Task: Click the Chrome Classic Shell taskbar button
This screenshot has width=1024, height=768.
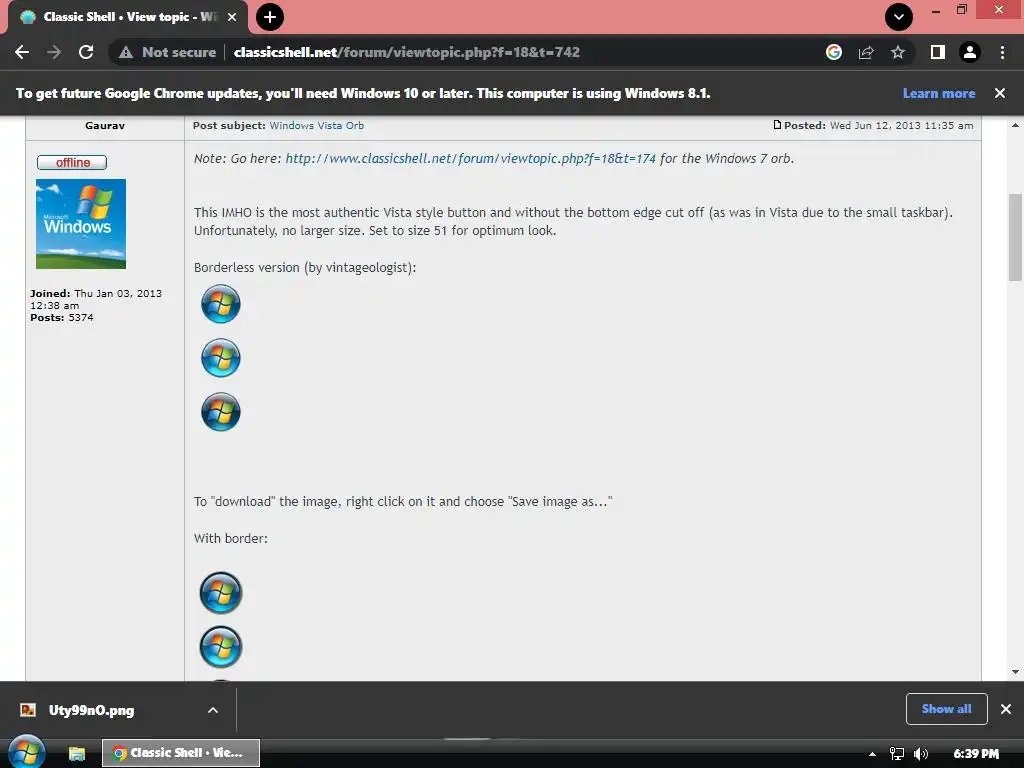Action: 181,753
